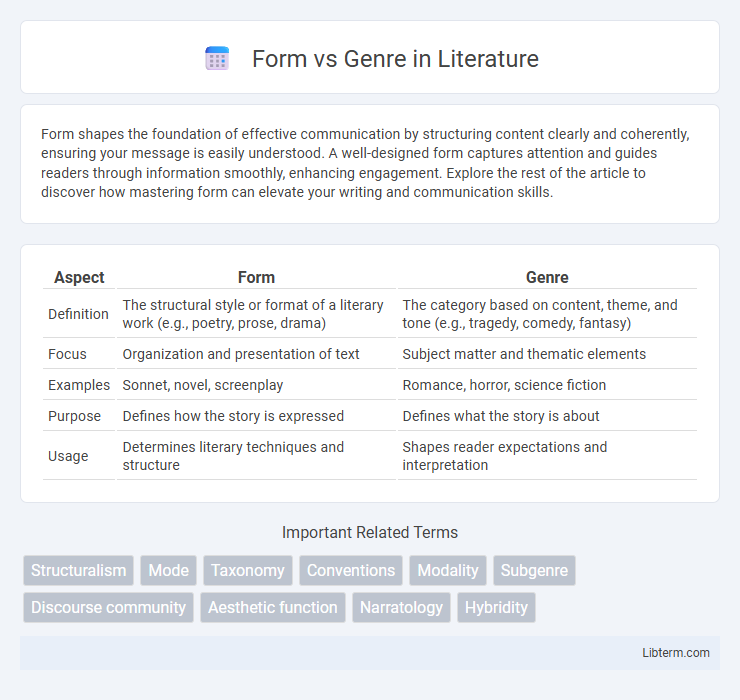Screen dimensions: 740x700
Task: Click the Genre definition cell about content, theme
Action: [x=547, y=314]
